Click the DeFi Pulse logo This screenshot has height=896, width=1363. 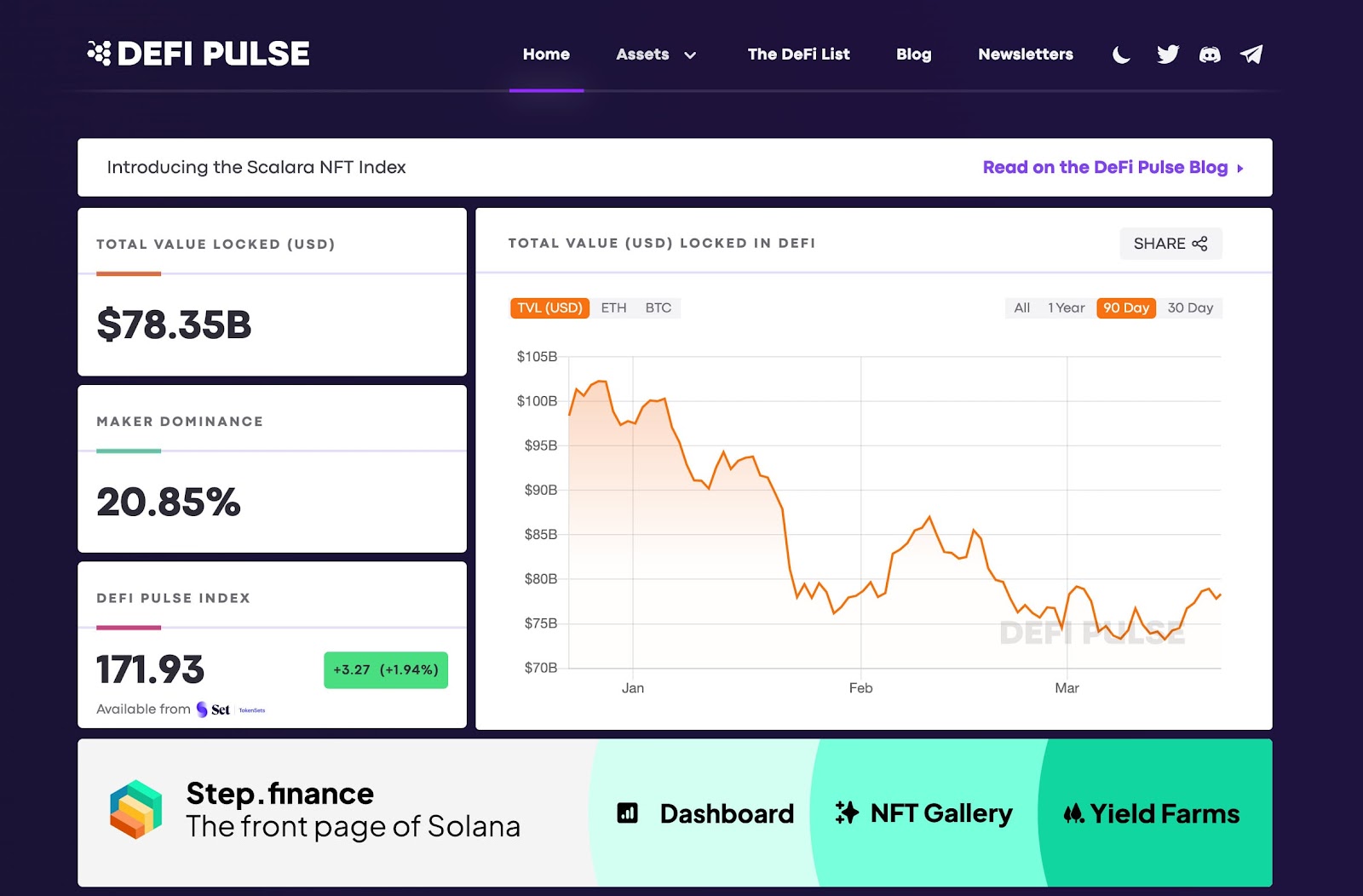coord(198,54)
